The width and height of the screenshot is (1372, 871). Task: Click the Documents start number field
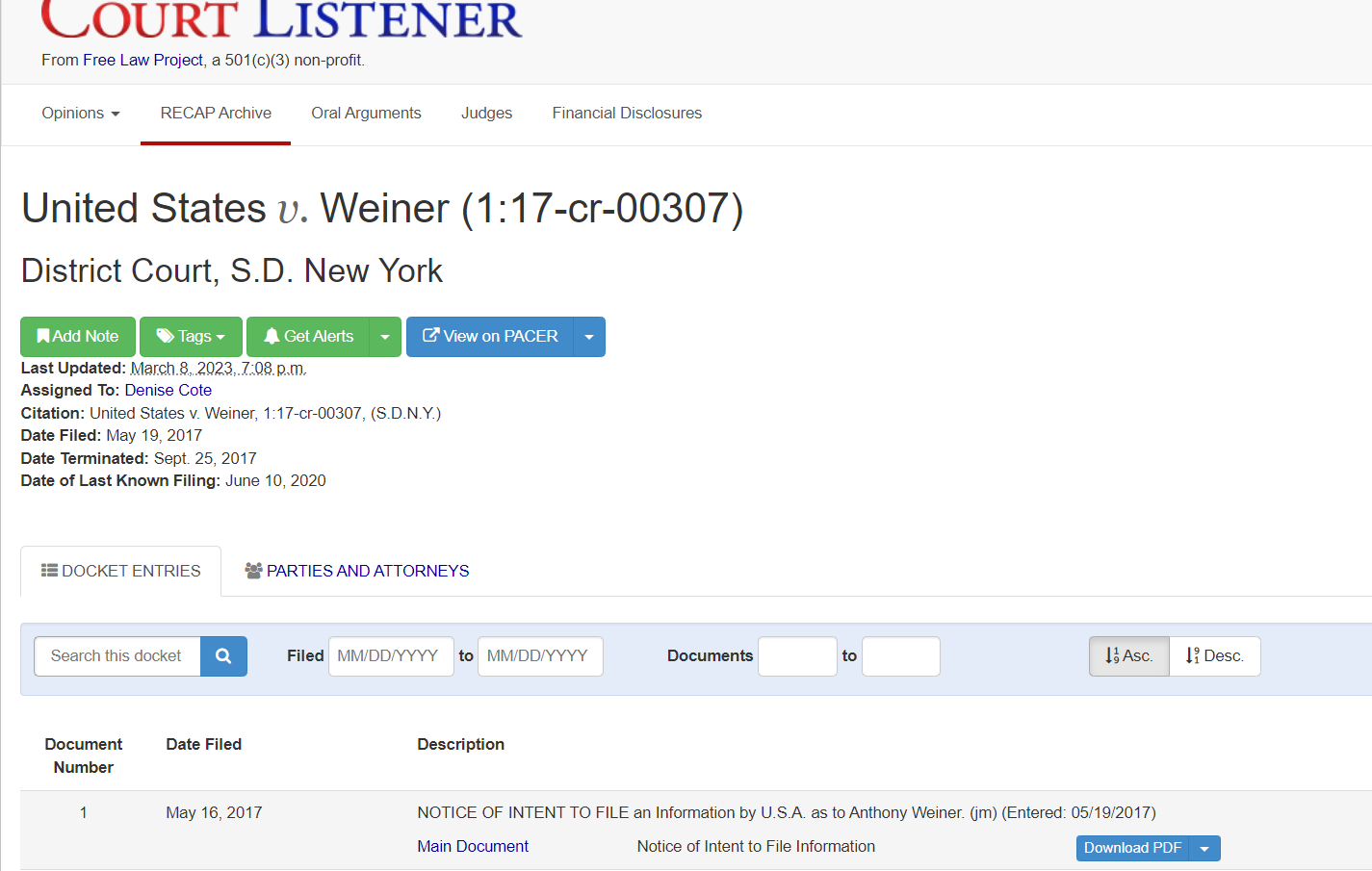click(x=797, y=656)
